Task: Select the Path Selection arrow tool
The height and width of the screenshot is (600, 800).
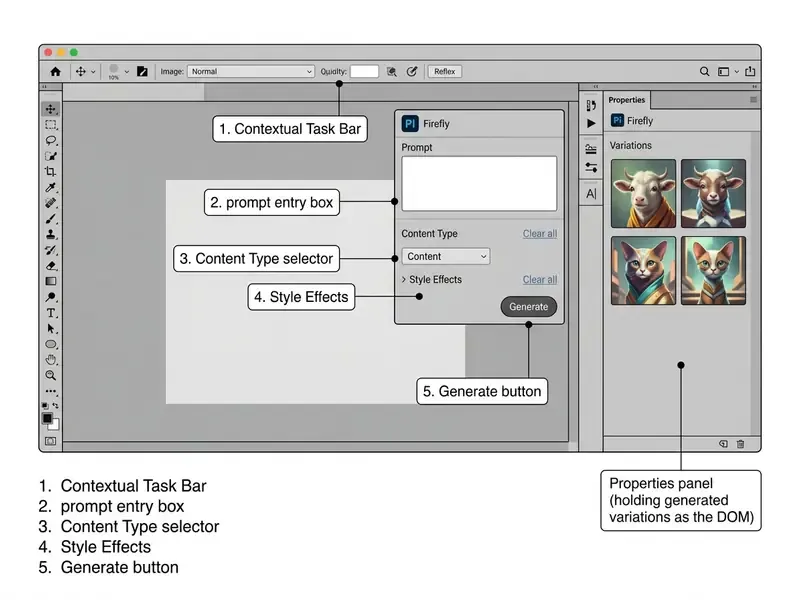Action: tap(51, 329)
